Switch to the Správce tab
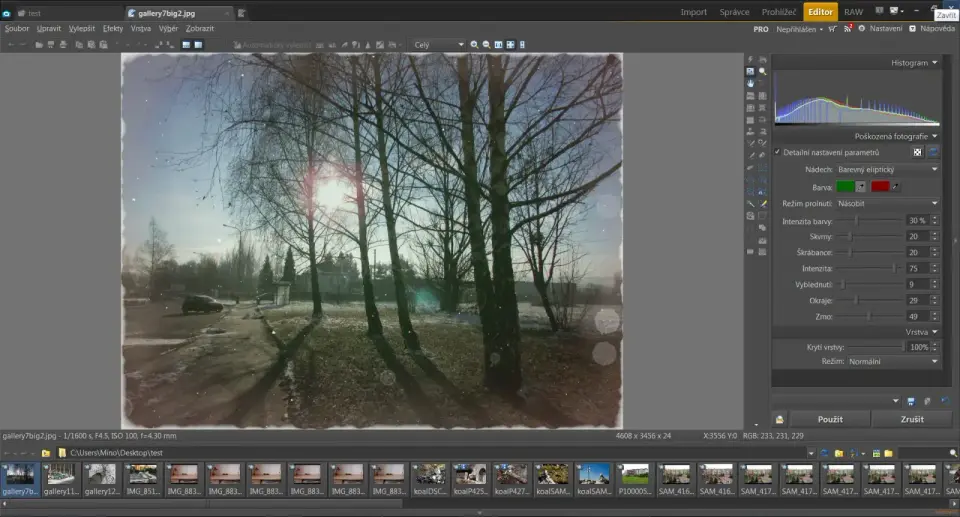Image resolution: width=960 pixels, height=517 pixels. click(x=734, y=12)
